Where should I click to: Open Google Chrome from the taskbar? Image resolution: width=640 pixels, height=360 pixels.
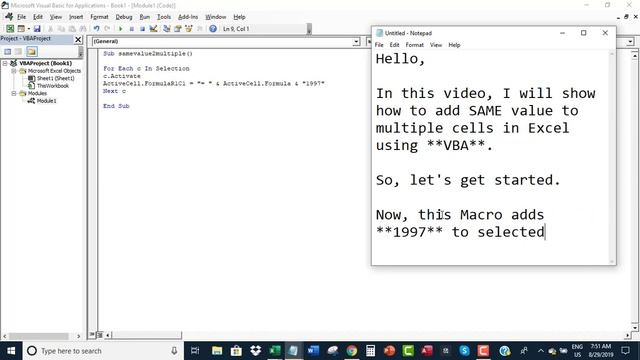click(x=351, y=351)
